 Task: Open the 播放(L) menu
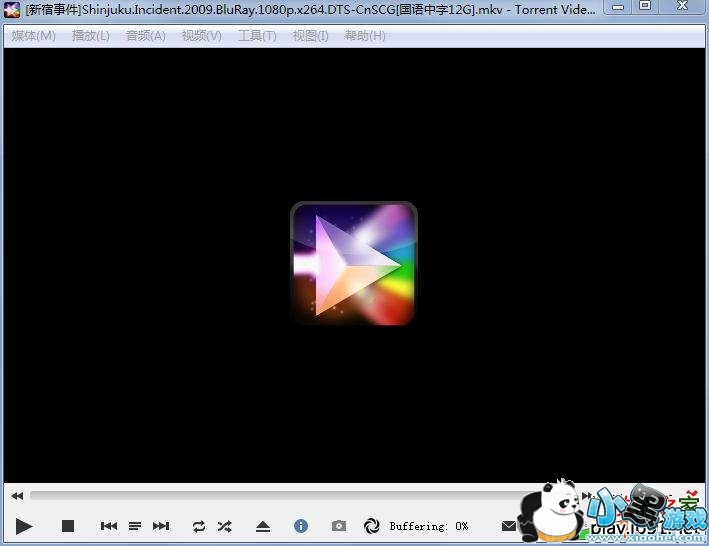coord(90,36)
